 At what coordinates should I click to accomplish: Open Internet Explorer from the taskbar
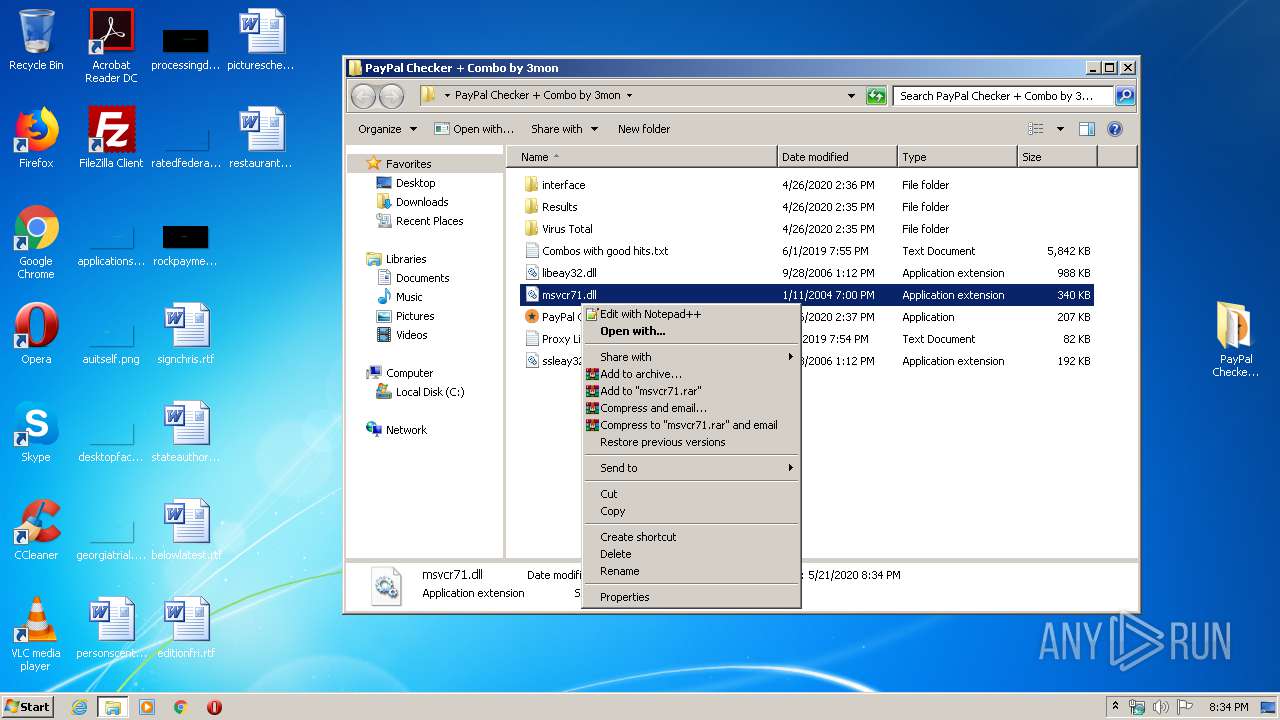(x=79, y=707)
